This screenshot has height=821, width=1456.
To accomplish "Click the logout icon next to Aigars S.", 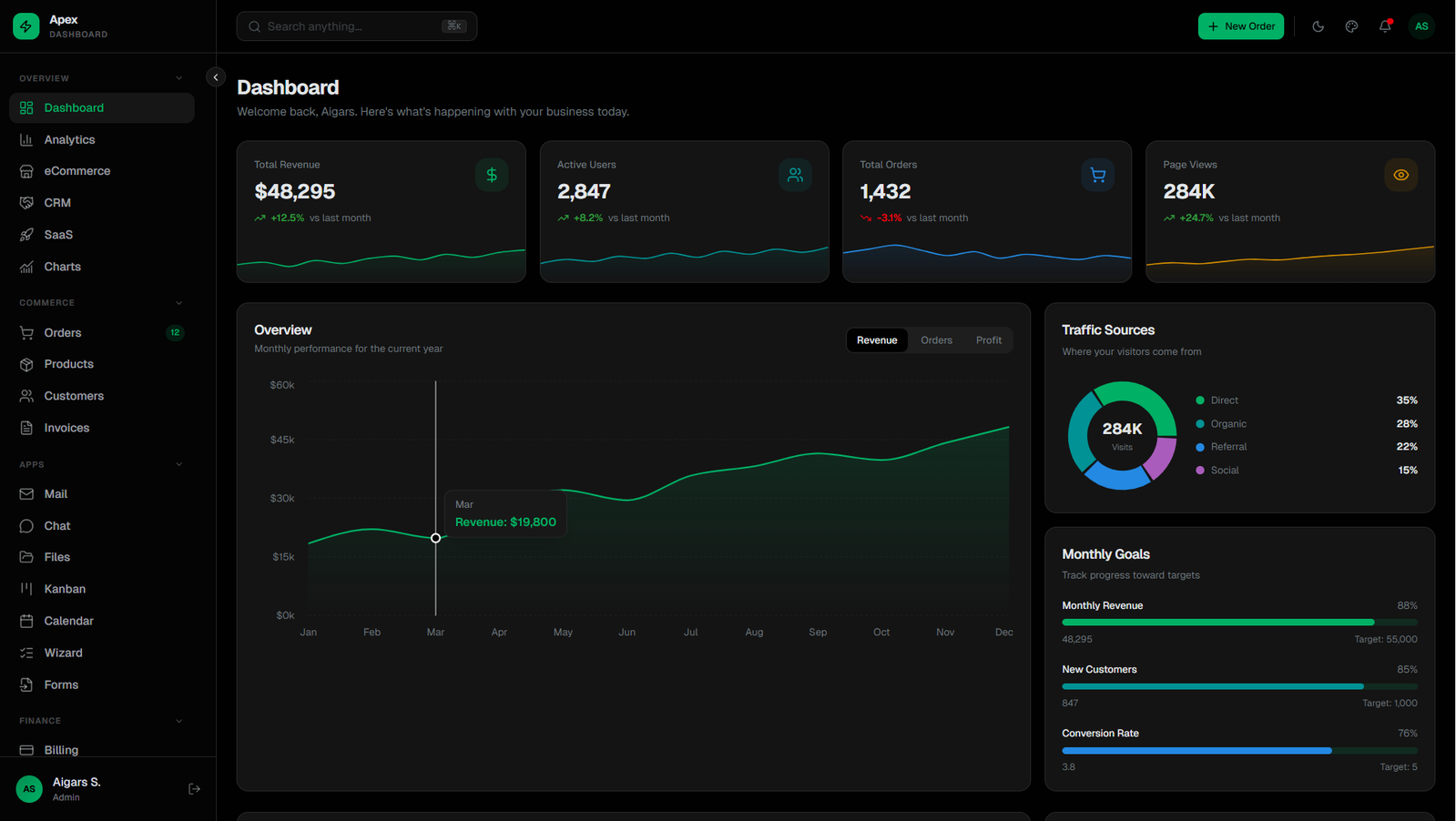I will (194, 789).
